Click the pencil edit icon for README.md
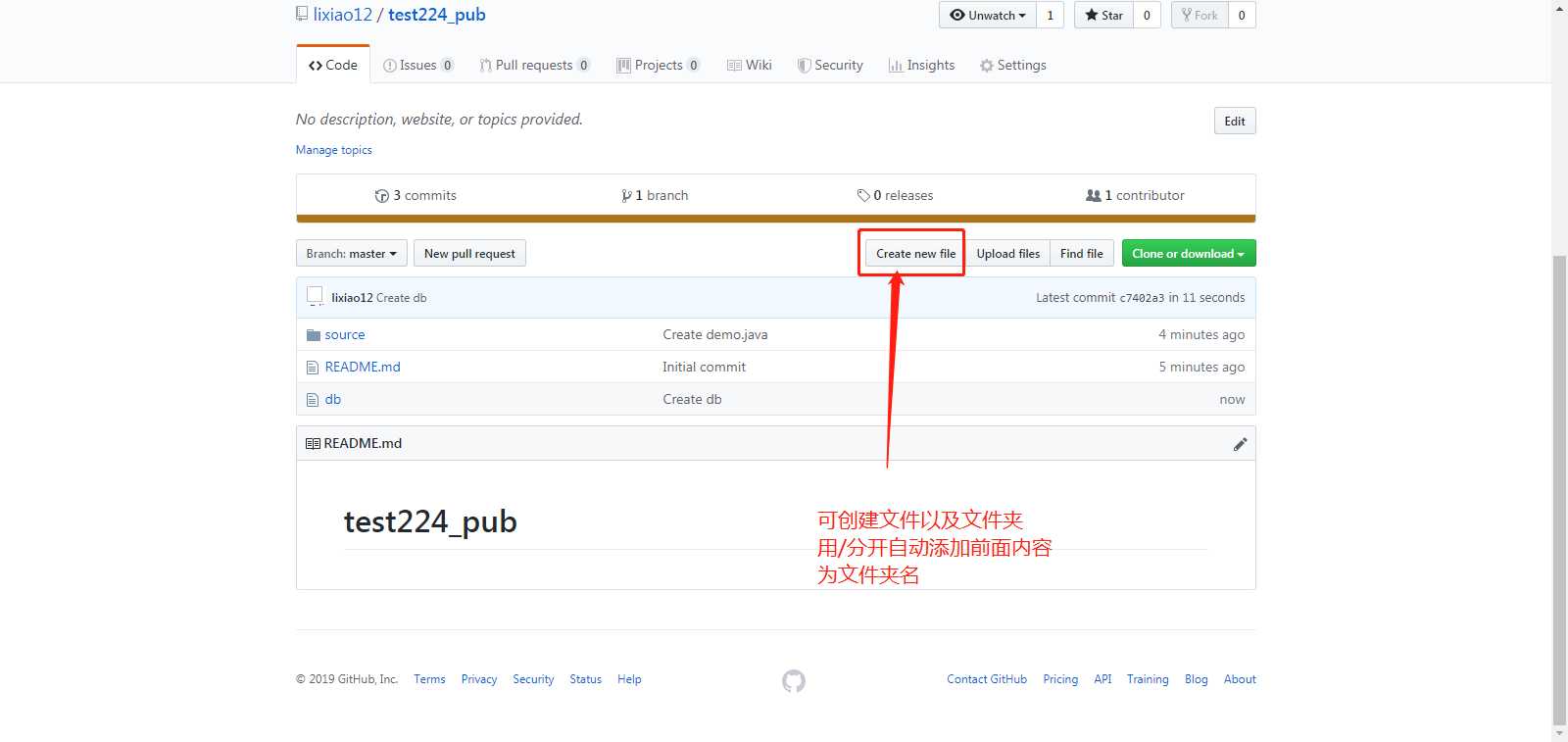The height and width of the screenshot is (742, 1568). (1240, 444)
